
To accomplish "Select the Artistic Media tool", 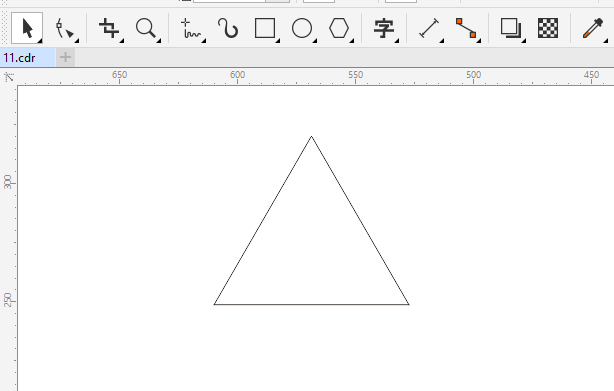I will point(228,28).
